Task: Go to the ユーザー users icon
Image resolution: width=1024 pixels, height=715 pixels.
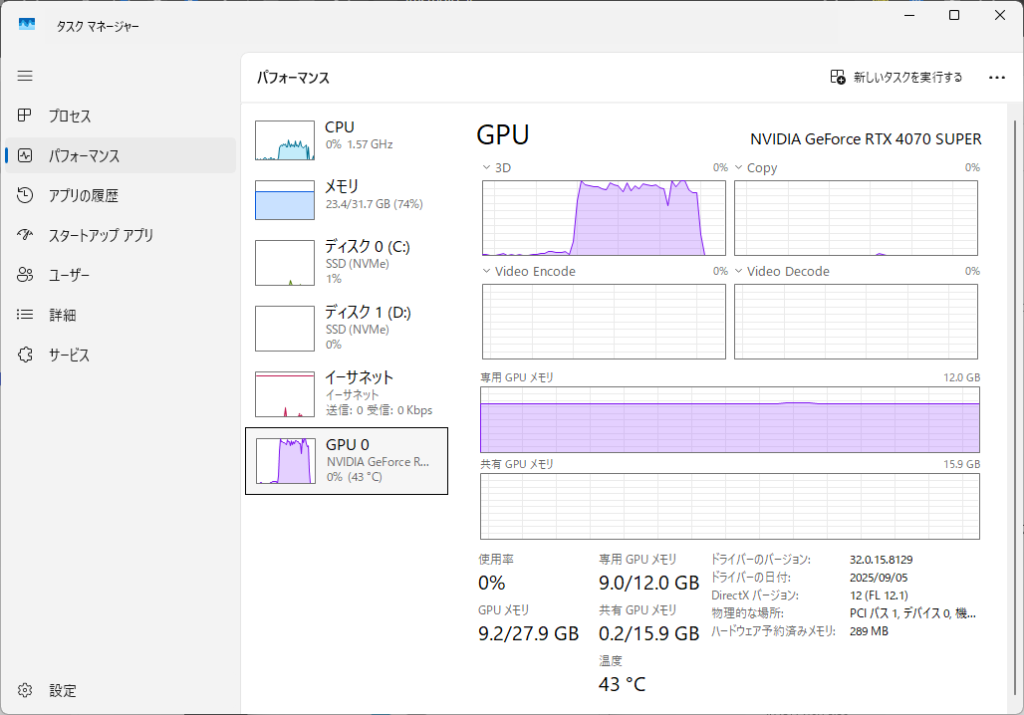Action: click(x=26, y=275)
